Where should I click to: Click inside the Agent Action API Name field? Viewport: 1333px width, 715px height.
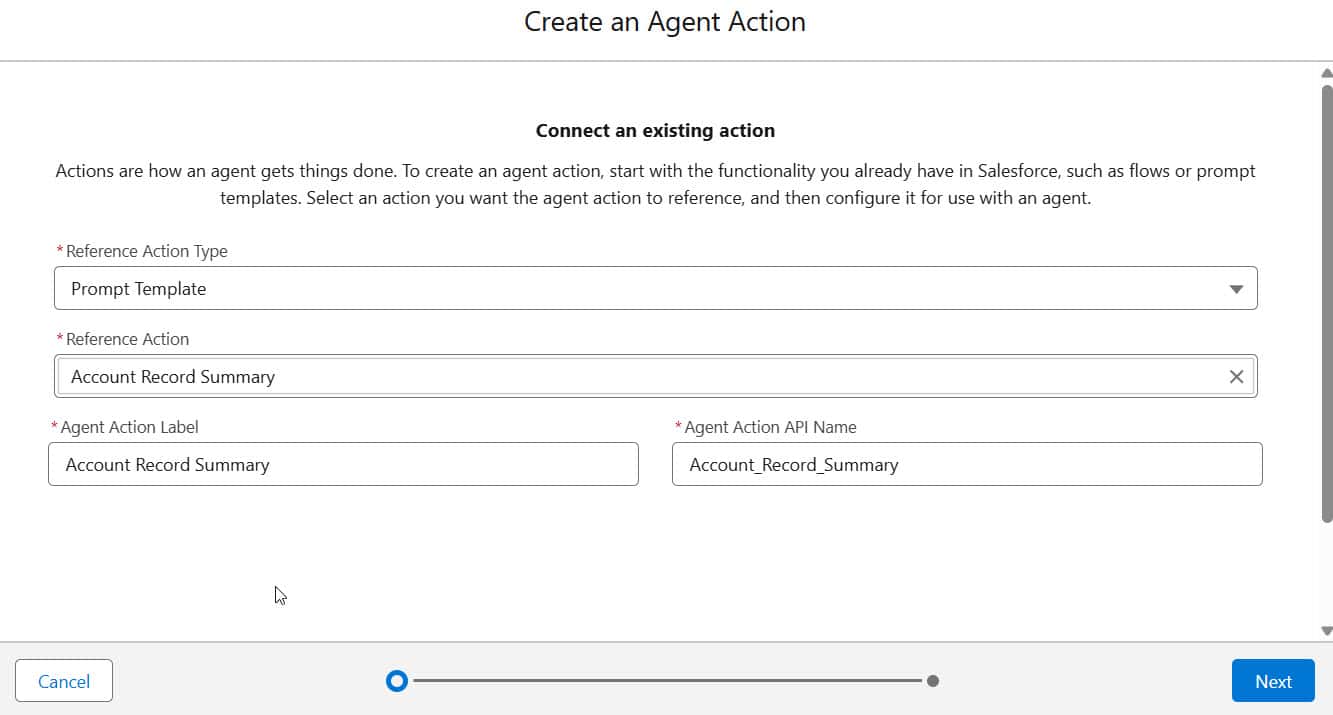pos(966,464)
